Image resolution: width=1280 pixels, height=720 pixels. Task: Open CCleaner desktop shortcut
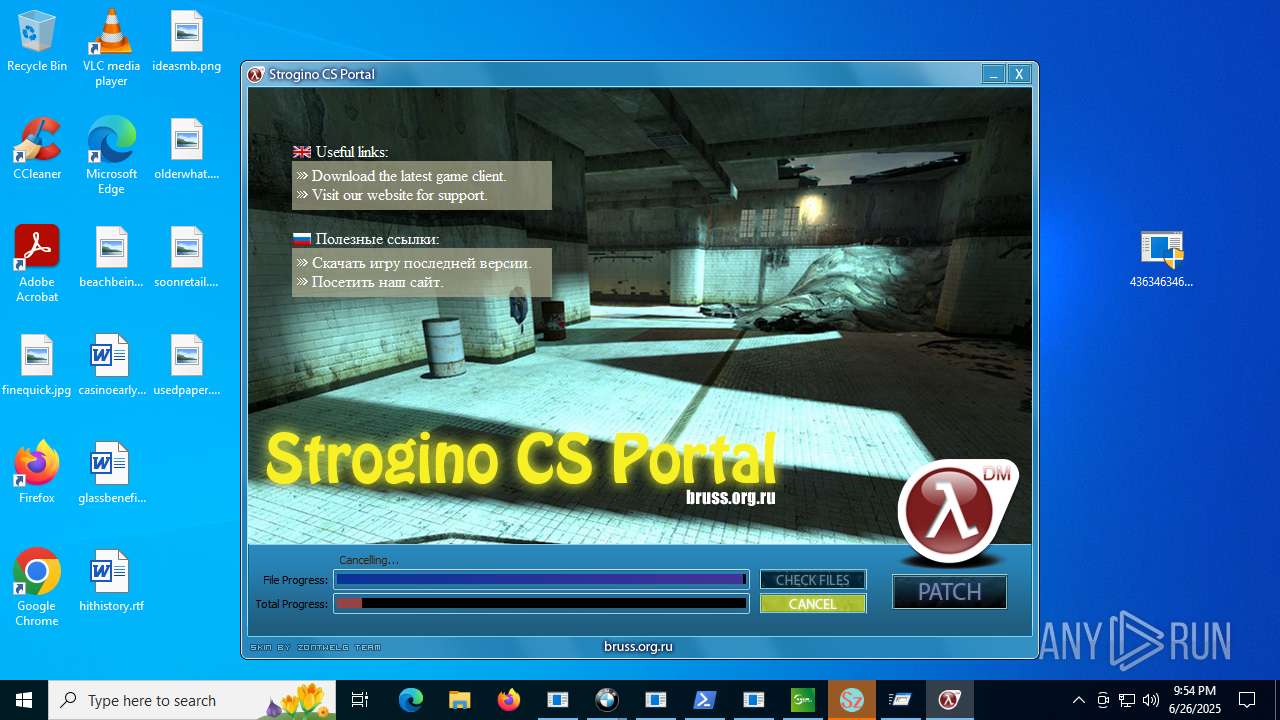pos(37,149)
